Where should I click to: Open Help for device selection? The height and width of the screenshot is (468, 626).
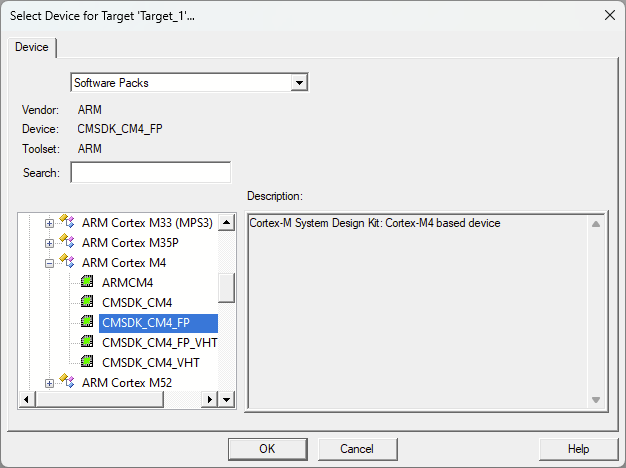[x=578, y=449]
